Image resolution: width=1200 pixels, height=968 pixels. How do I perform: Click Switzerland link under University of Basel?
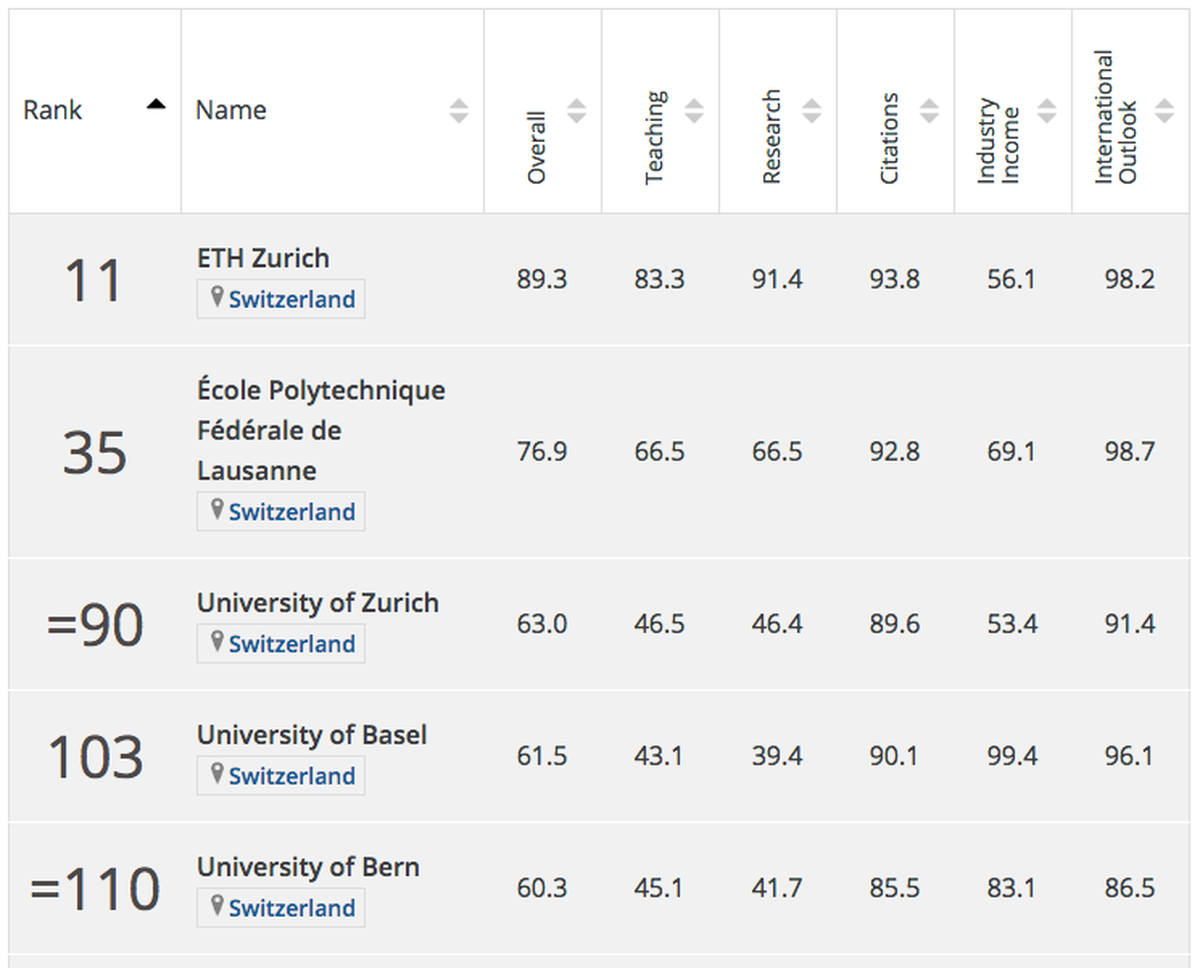tap(292, 775)
